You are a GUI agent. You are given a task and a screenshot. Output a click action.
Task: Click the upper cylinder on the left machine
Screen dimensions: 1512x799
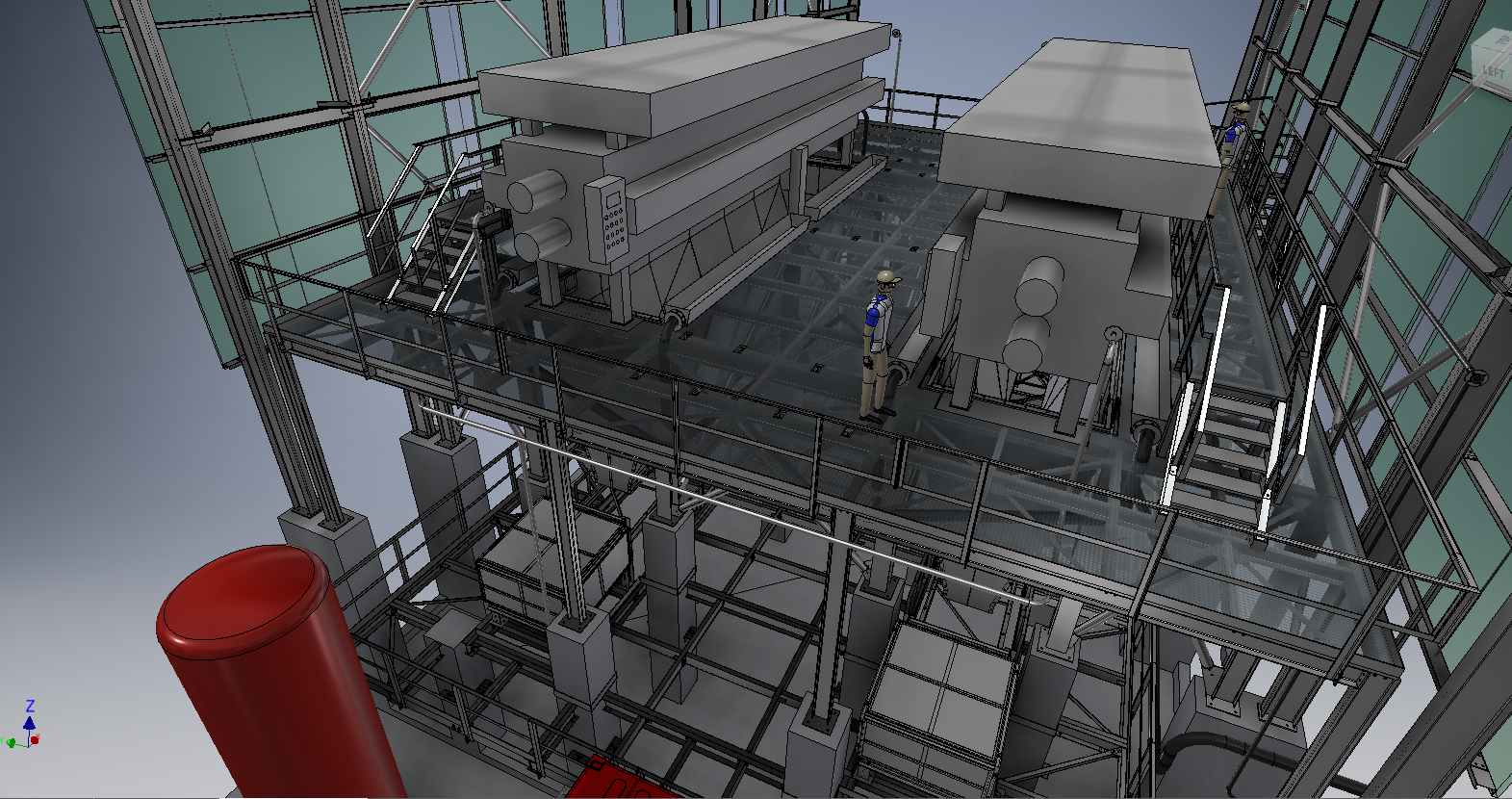point(536,192)
